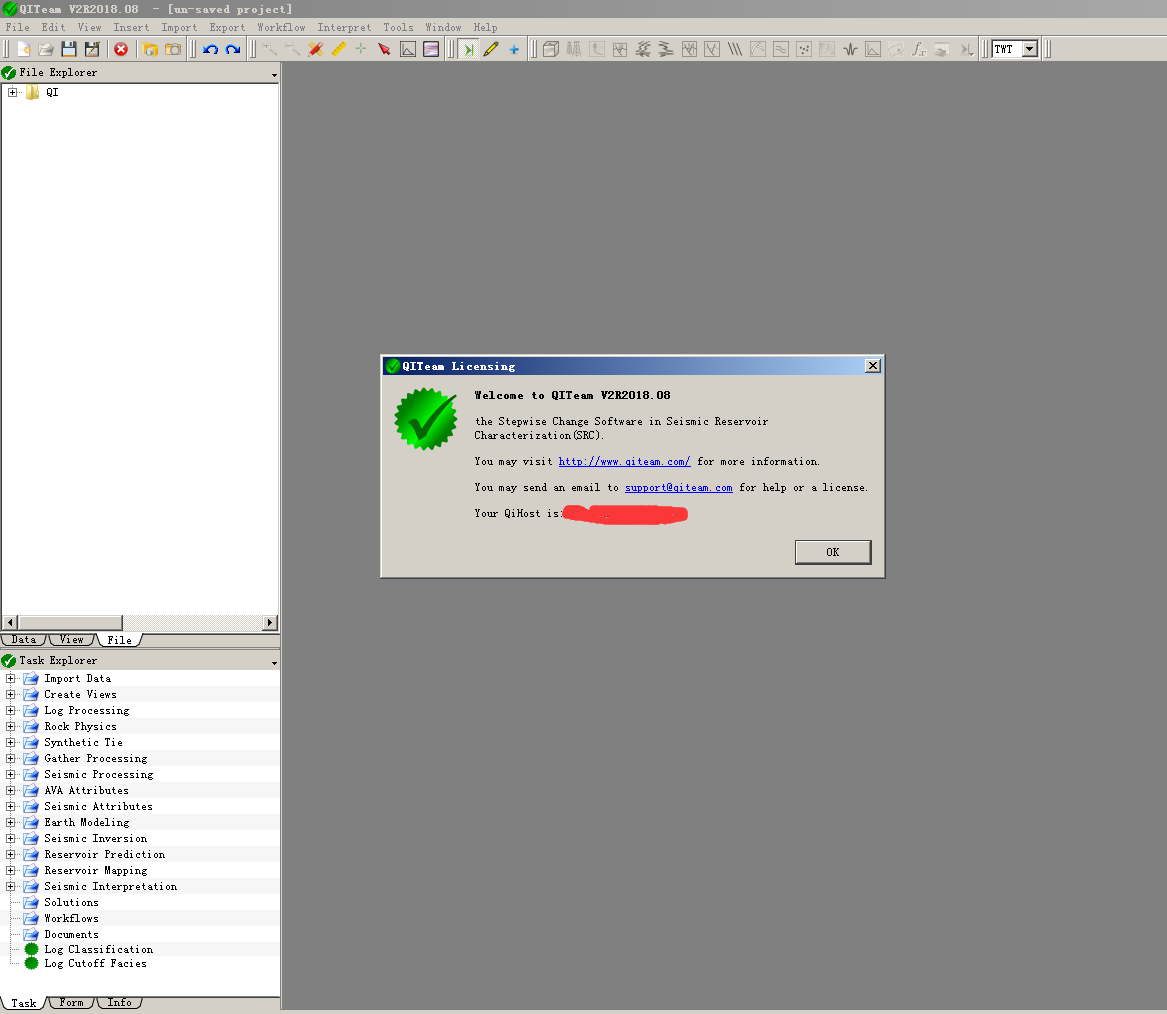This screenshot has width=1167, height=1014.
Task: Expand the QI folder tree node
Action: [x=13, y=92]
